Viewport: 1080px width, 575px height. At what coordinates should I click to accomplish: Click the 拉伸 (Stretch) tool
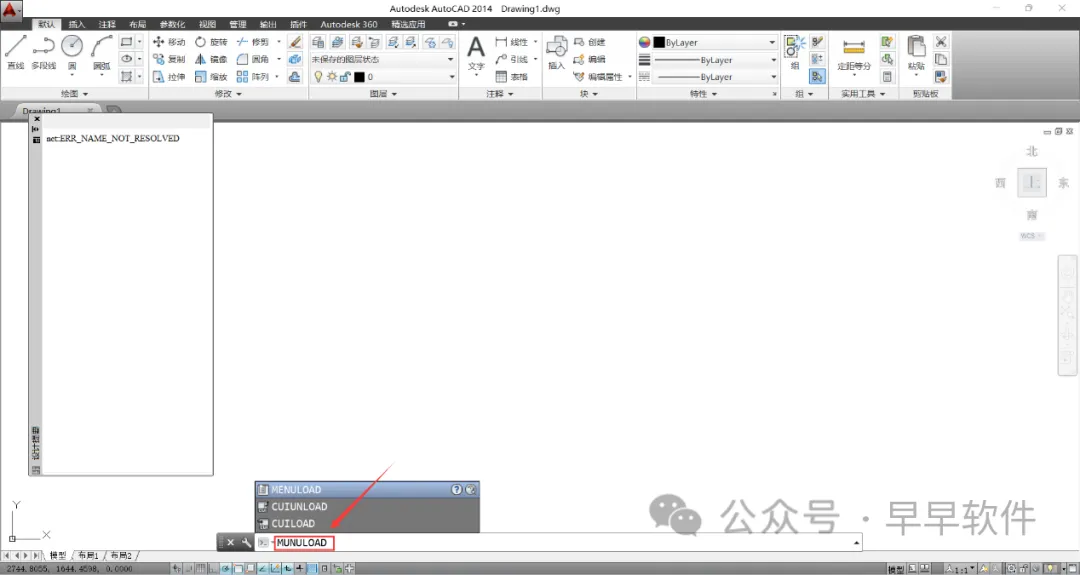tap(169, 76)
